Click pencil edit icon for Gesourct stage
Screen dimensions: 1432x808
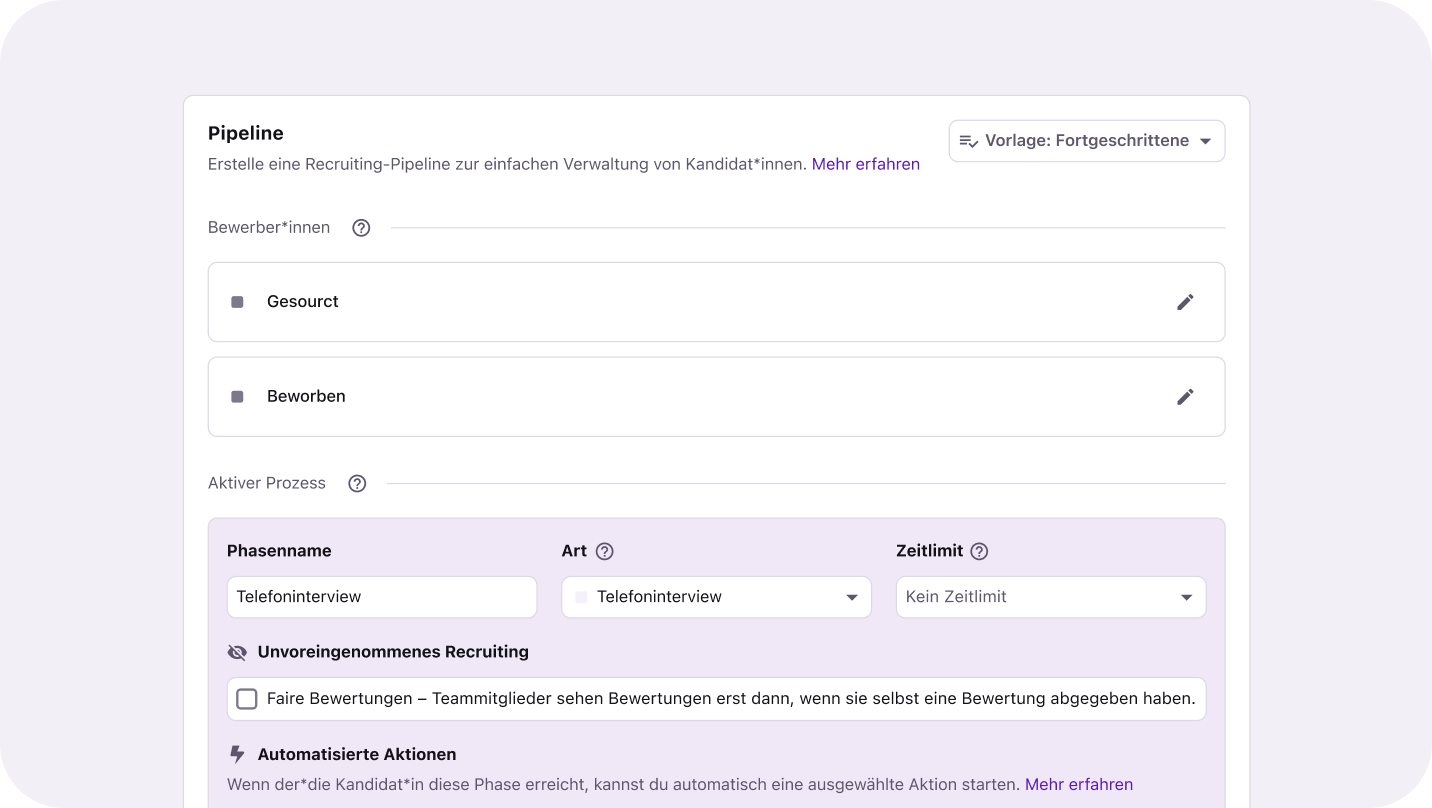click(x=1185, y=302)
